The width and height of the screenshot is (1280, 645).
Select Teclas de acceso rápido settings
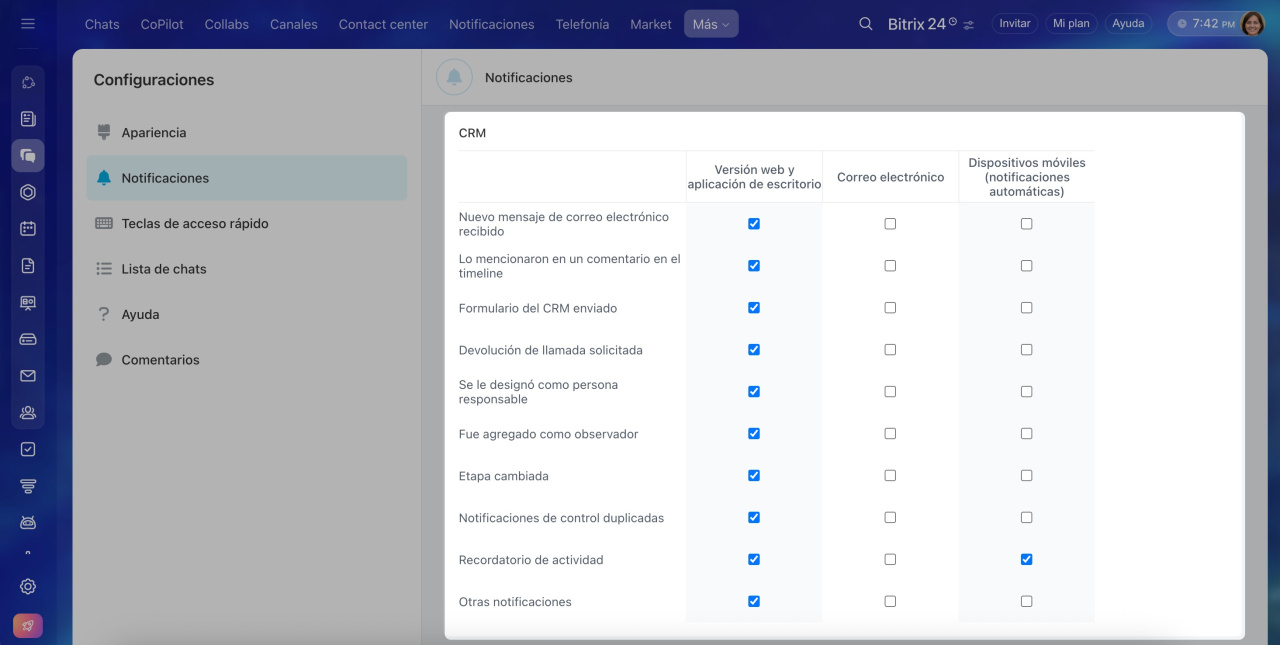coord(195,224)
